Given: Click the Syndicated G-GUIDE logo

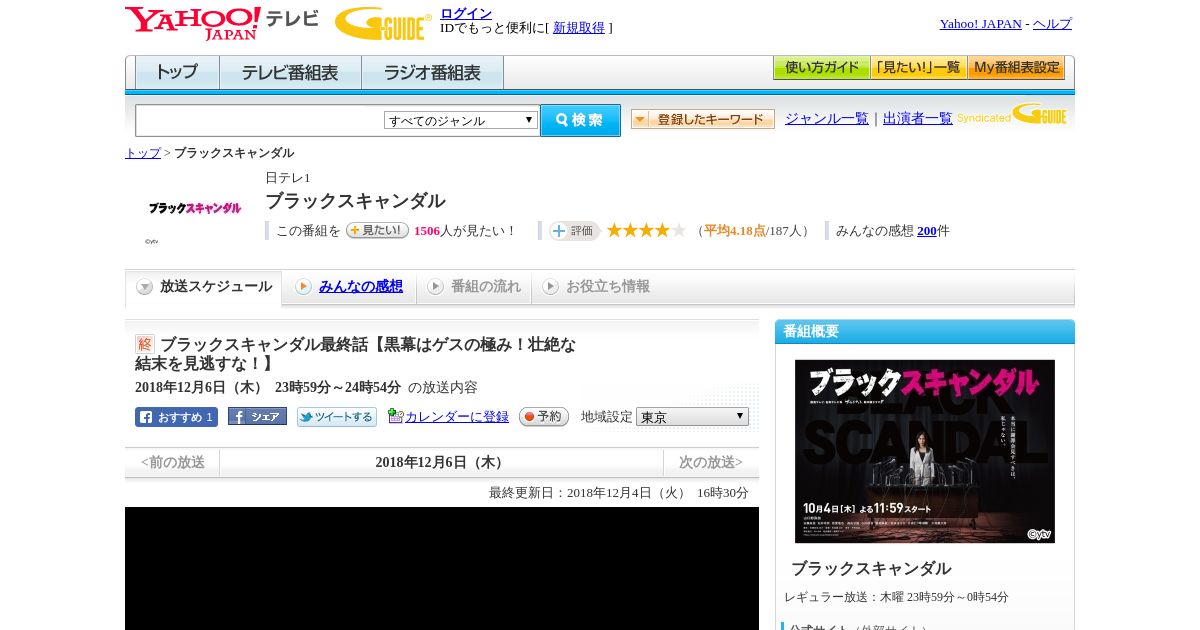Looking at the screenshot, I should pos(1012,114).
